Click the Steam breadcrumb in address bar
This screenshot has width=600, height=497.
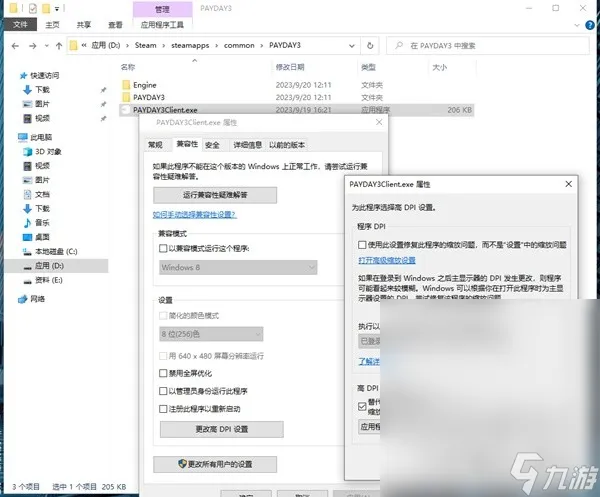[145, 46]
